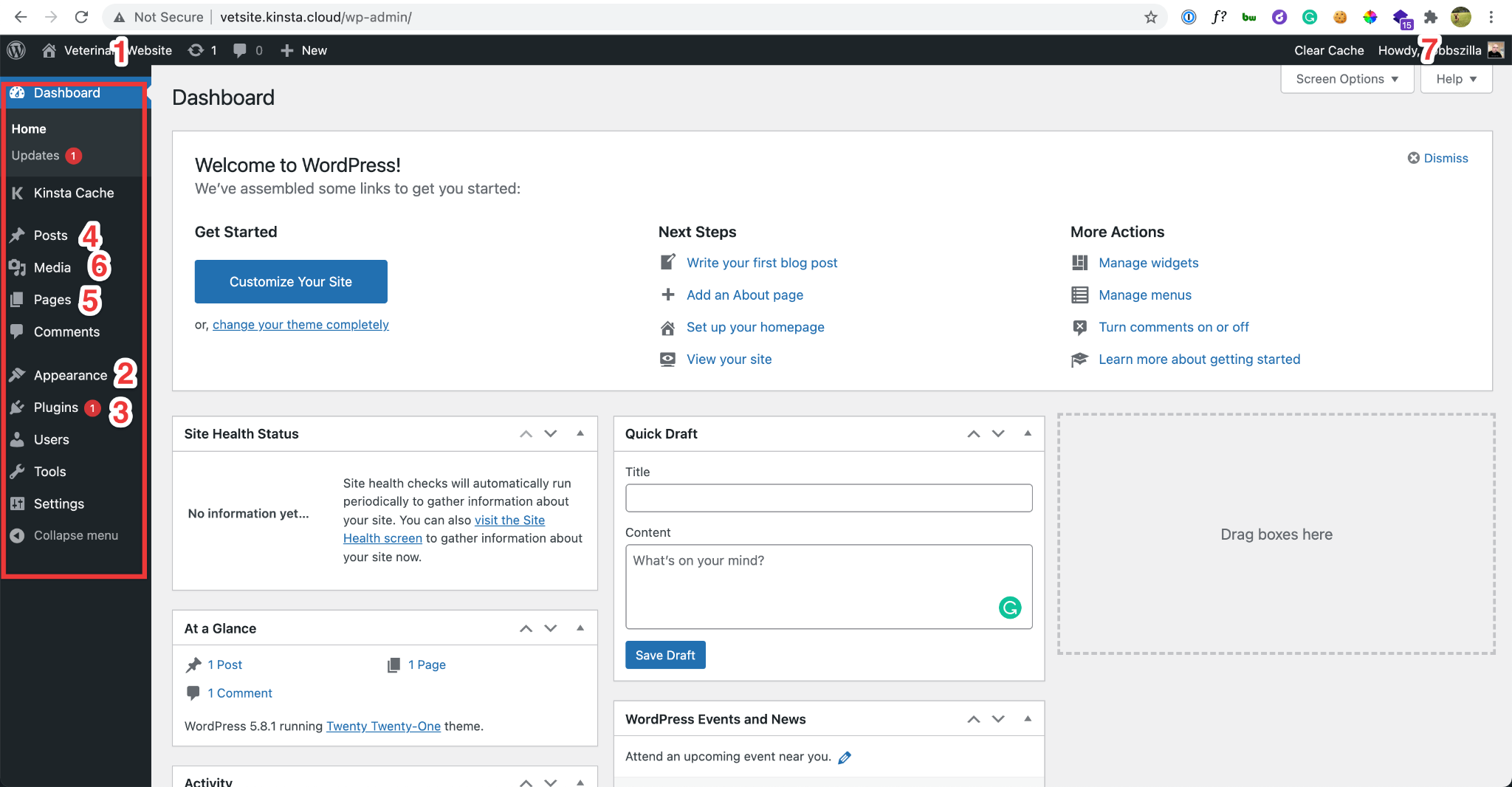This screenshot has width=1512, height=787.
Task: Open the Appearance menu in sidebar
Action: pyautogui.click(x=70, y=375)
